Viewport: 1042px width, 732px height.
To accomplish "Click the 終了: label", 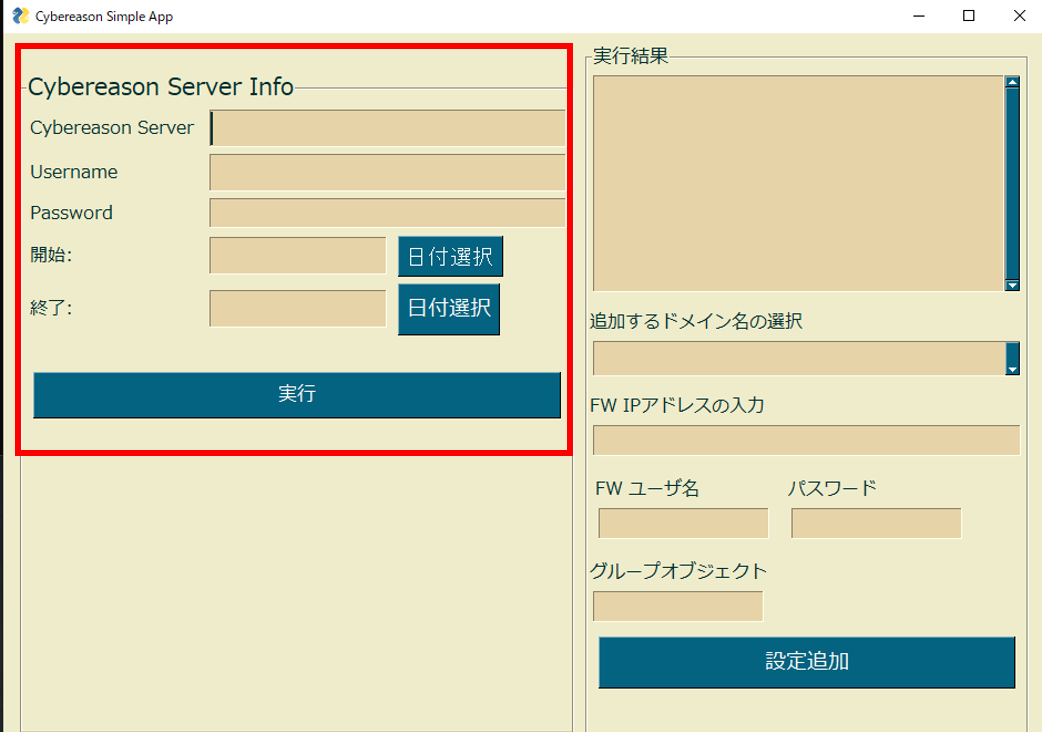I will 51,308.
